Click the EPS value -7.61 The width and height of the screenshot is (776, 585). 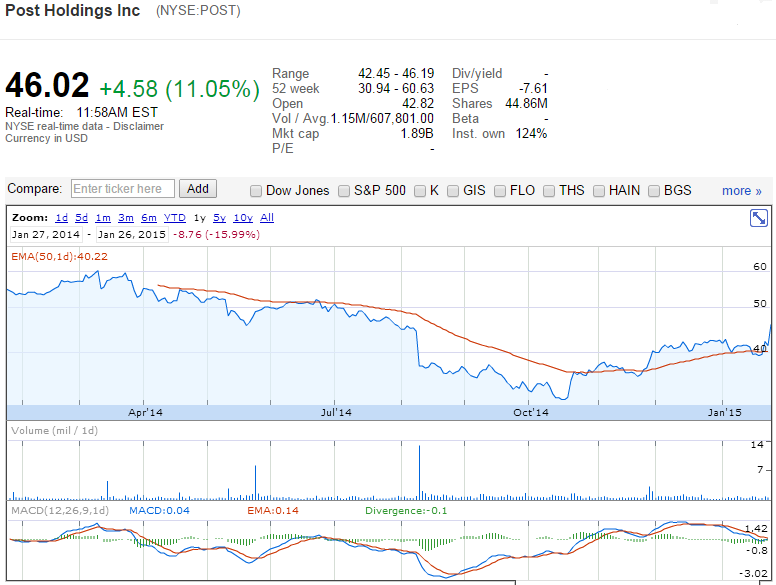pyautogui.click(x=533, y=89)
